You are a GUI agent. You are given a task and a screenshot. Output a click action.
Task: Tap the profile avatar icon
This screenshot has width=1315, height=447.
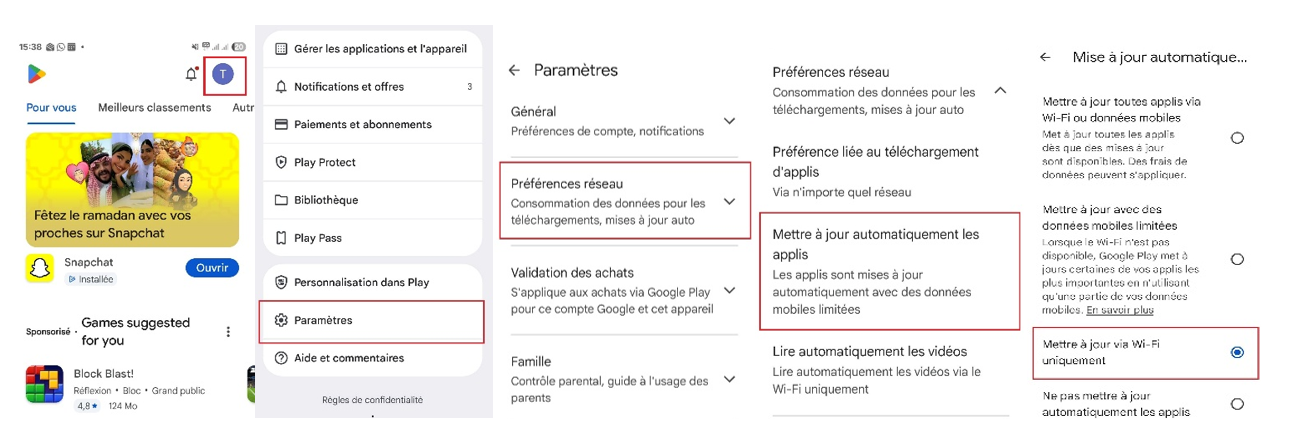click(x=224, y=73)
